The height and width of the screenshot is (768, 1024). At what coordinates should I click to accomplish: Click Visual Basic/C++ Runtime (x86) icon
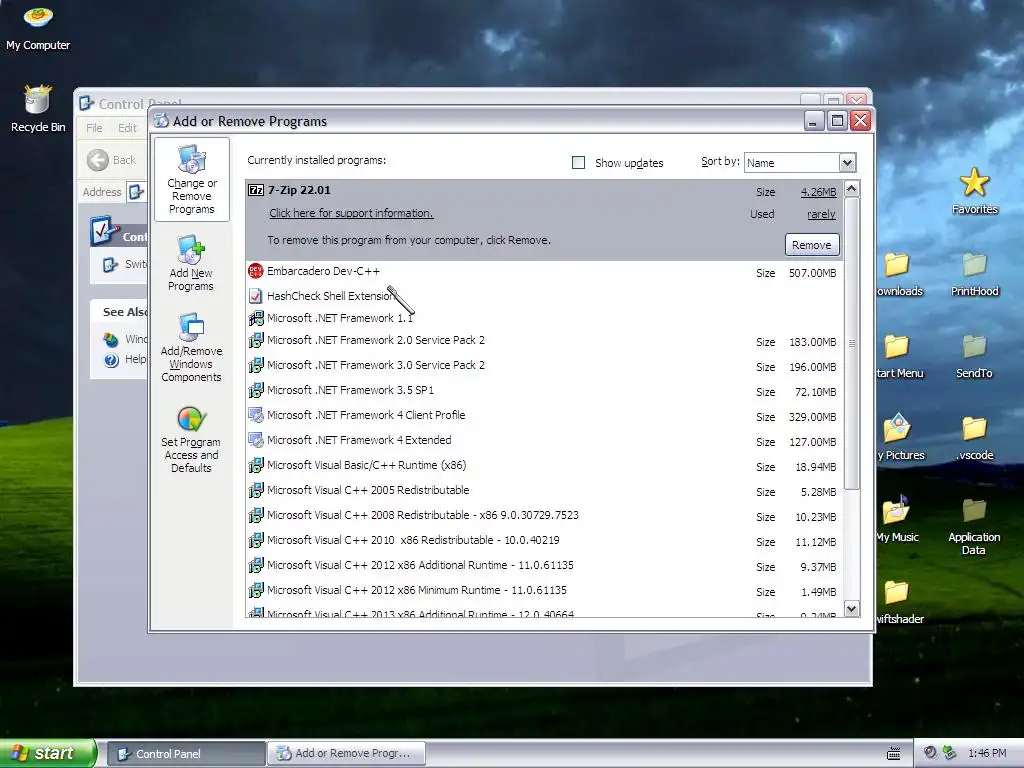pos(256,465)
